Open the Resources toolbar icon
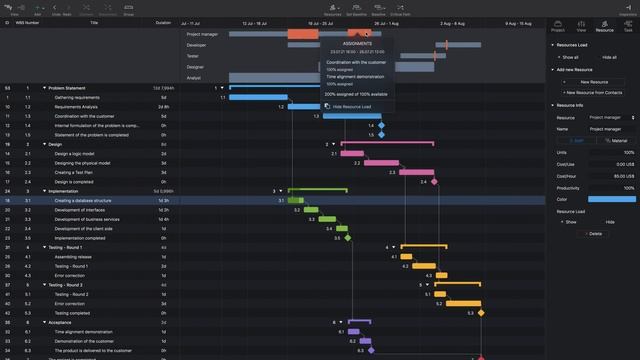Screen dimensions: 640x360 tap(333, 7)
